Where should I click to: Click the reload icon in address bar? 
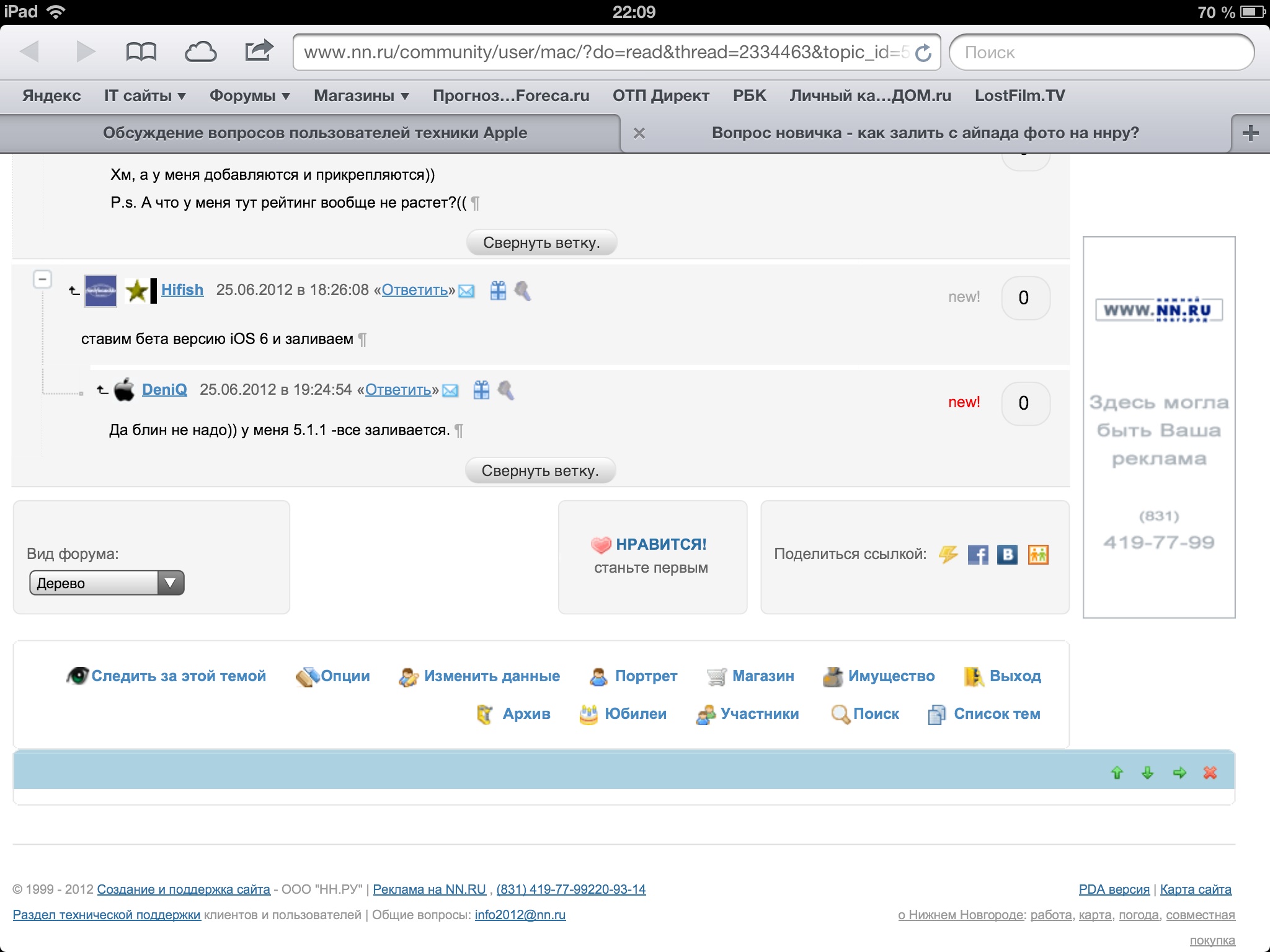pyautogui.click(x=923, y=53)
